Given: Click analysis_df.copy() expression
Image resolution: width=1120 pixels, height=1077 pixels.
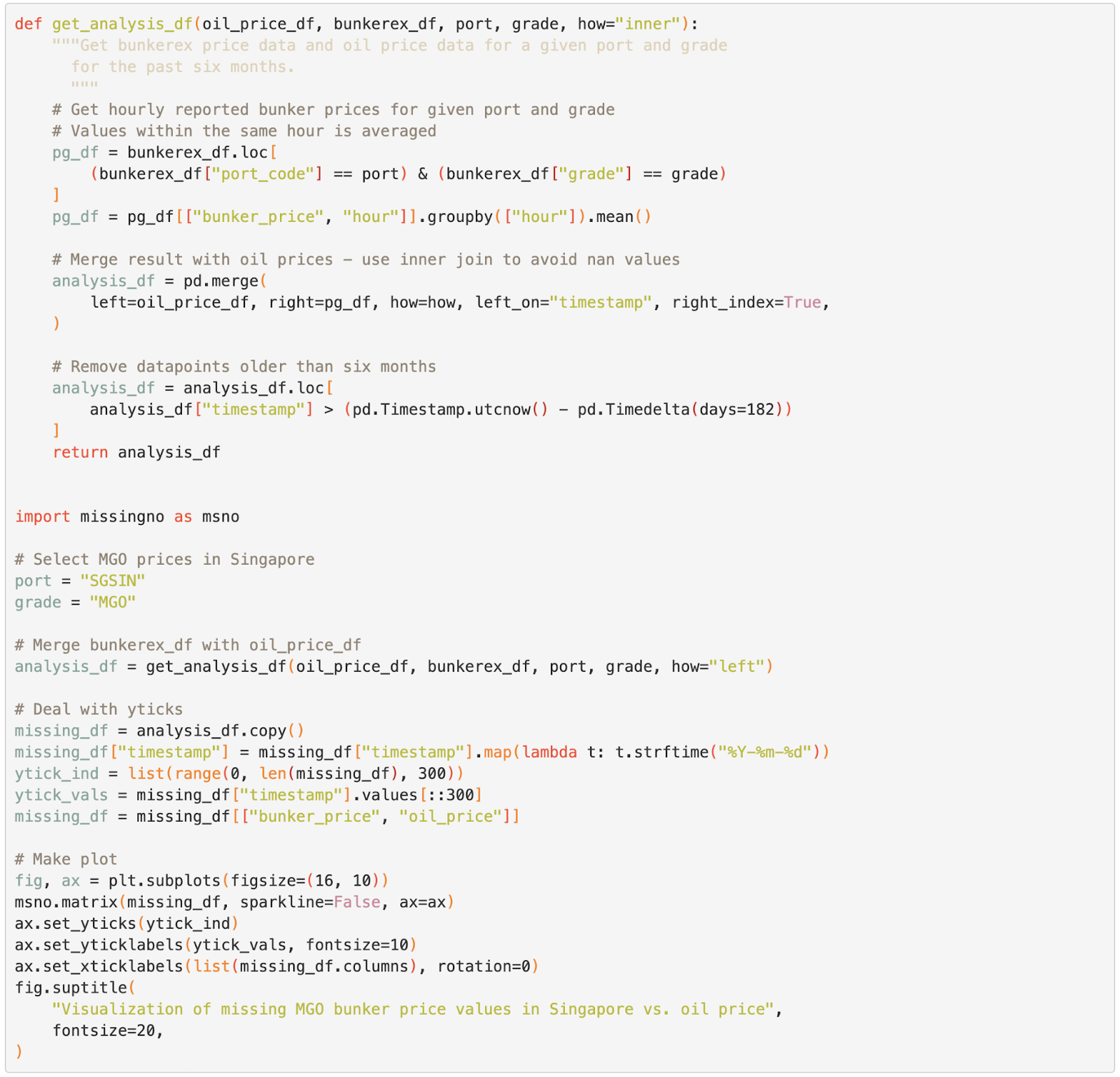Looking at the screenshot, I should [x=220, y=731].
